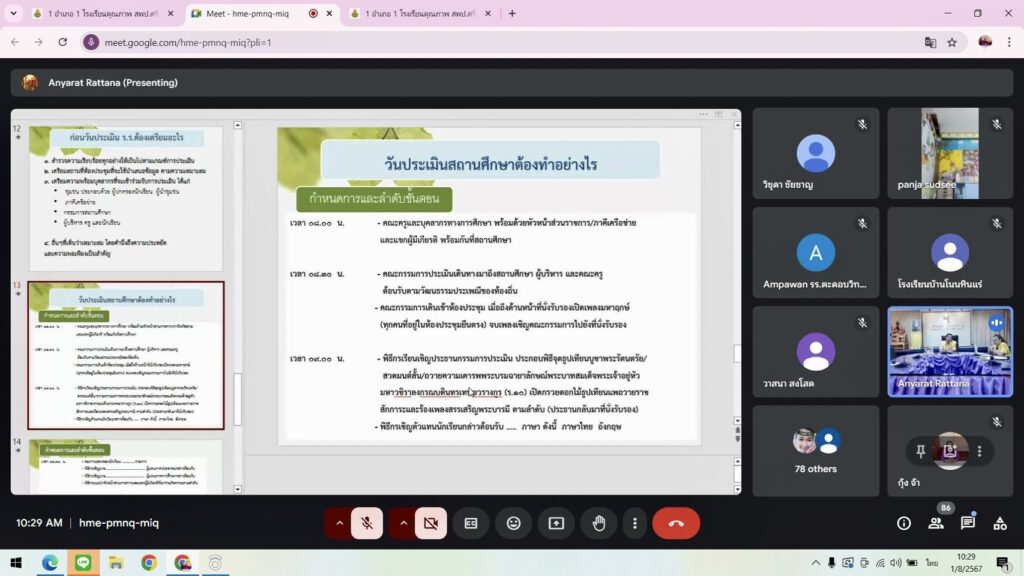
Task: Toggle closed captions on
Action: point(471,523)
